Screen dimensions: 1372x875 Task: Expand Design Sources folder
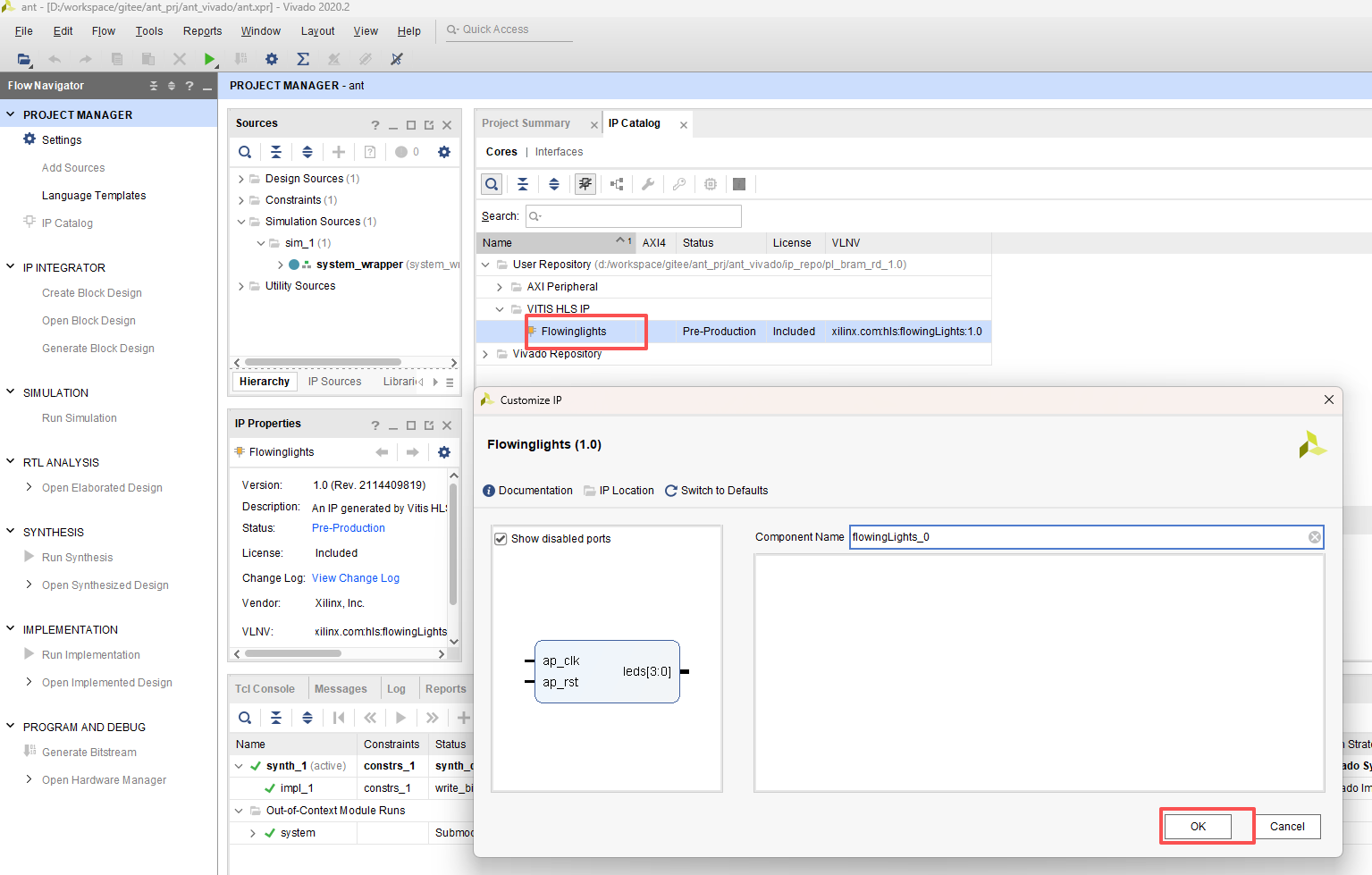[241, 179]
